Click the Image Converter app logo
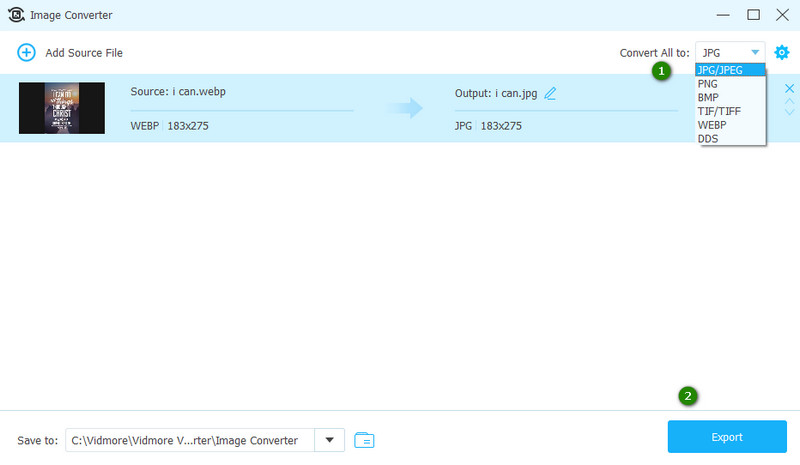 pos(17,14)
